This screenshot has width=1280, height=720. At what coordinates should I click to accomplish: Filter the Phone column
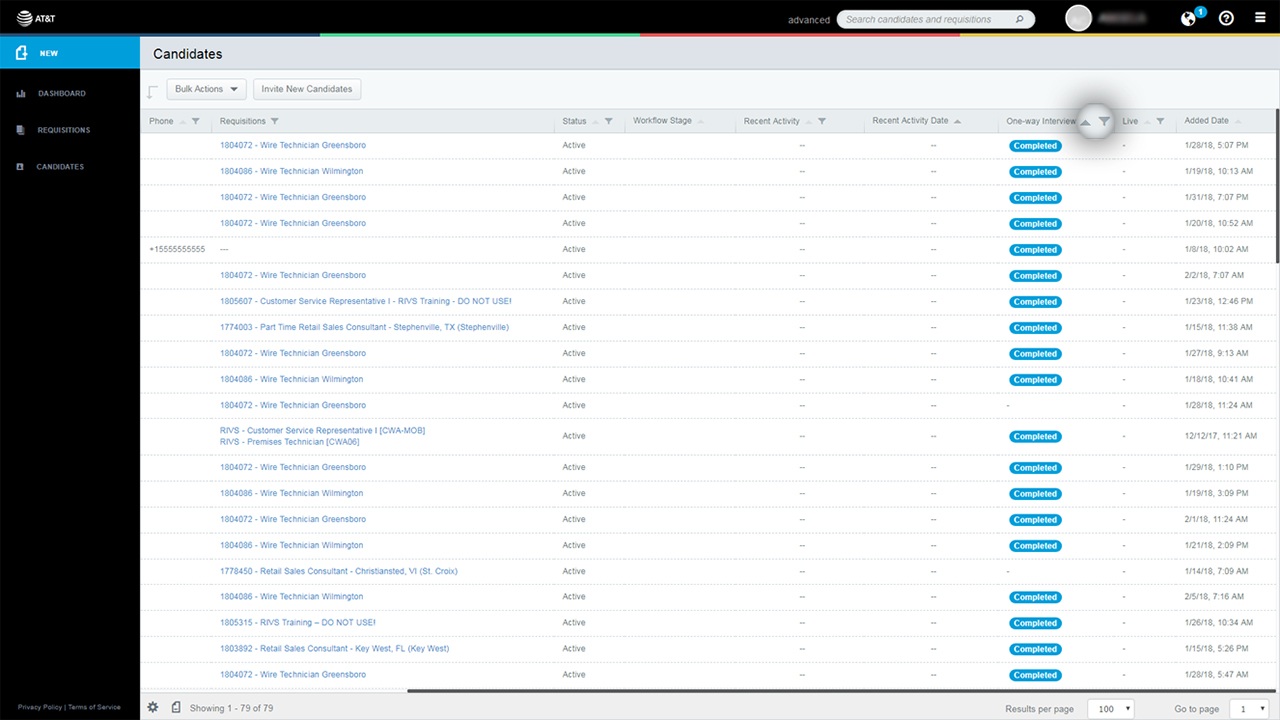[x=195, y=121]
